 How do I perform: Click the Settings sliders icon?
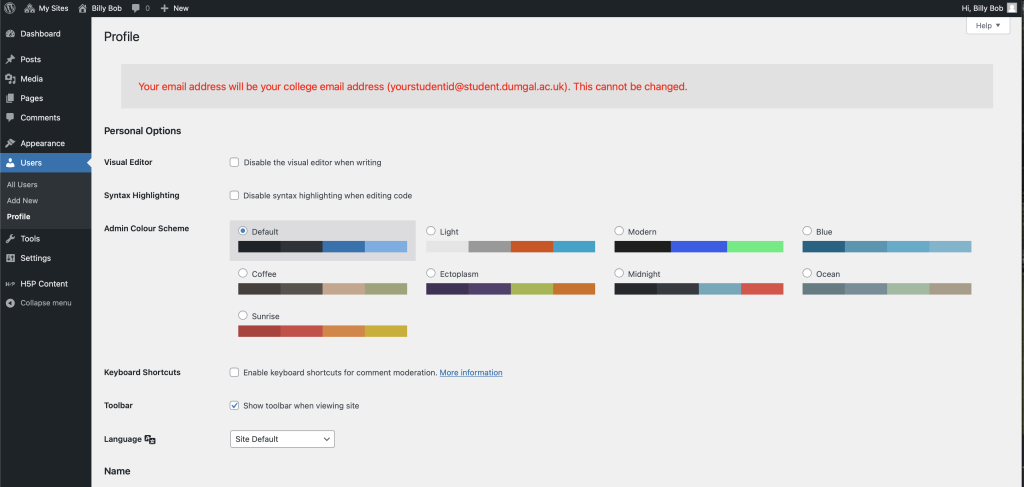coord(10,258)
